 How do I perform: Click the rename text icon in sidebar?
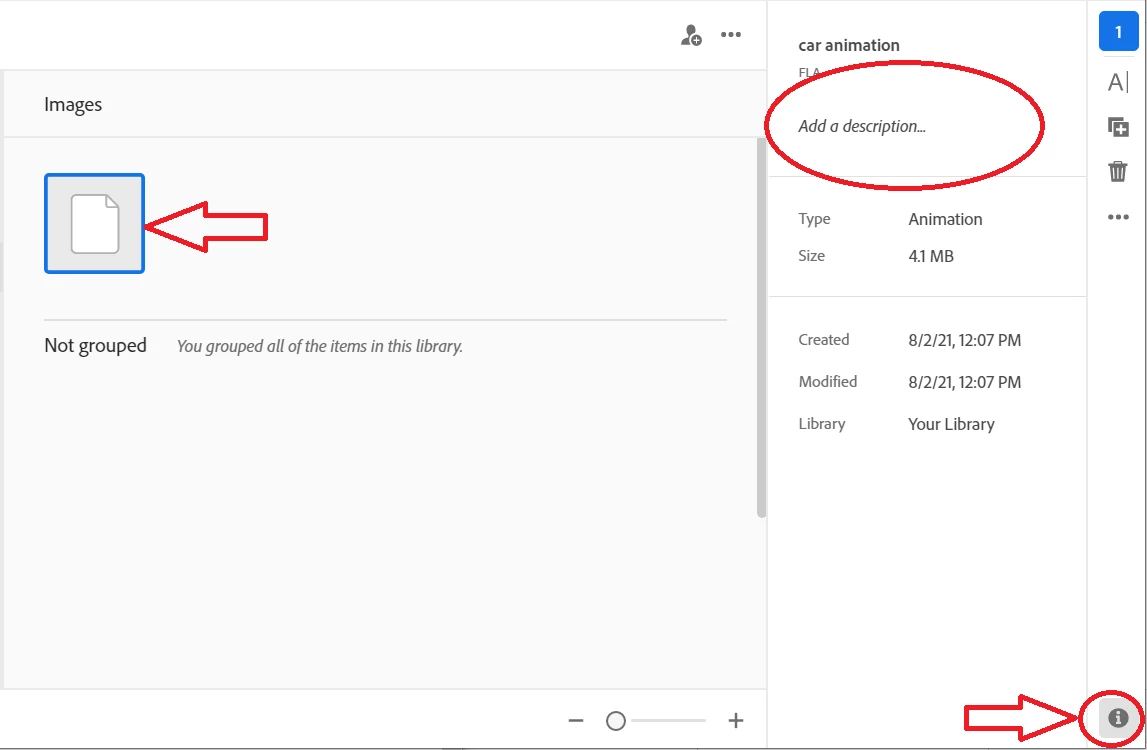tap(1118, 82)
